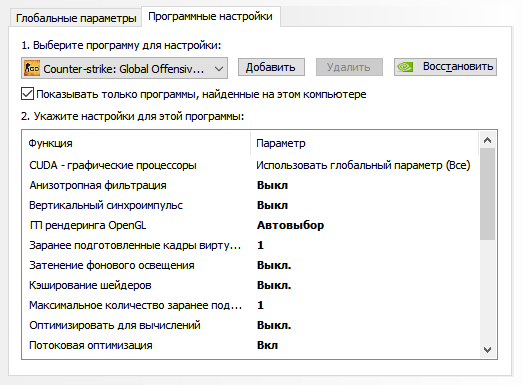Click scroll down arrow of settings list
This screenshot has height=386, width=523.
point(487,350)
